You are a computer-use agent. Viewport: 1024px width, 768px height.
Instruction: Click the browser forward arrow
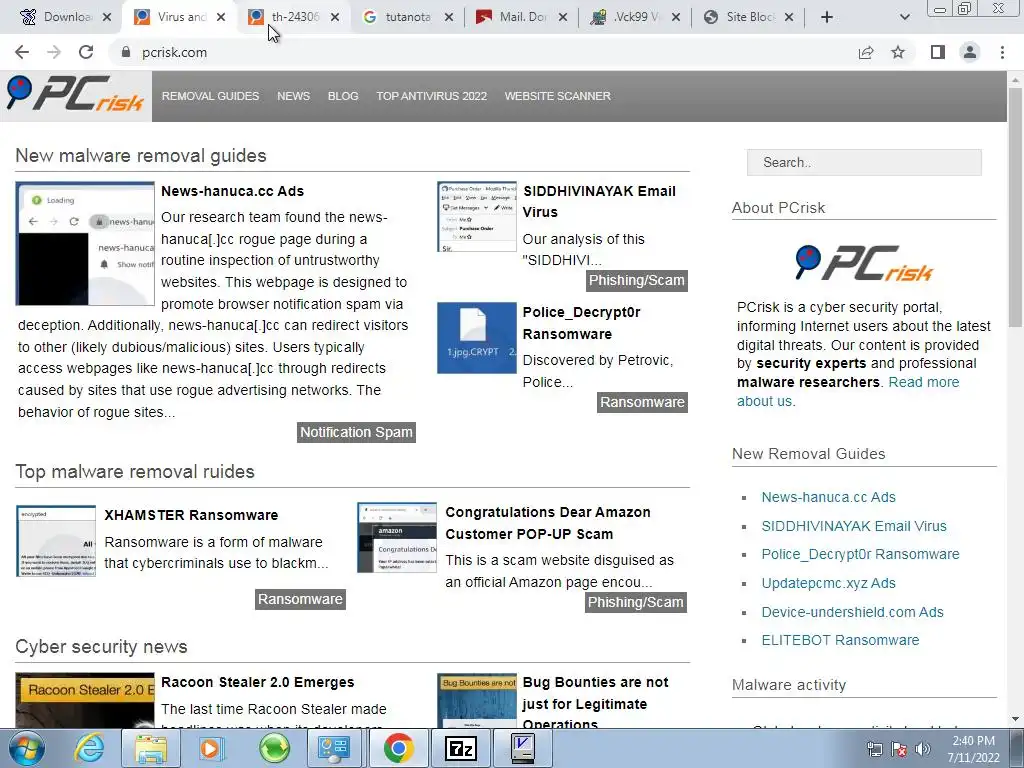click(x=54, y=52)
